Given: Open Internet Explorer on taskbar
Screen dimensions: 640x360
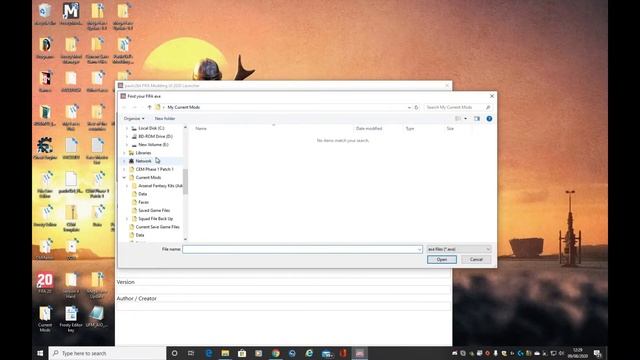Looking at the screenshot, I should [x=309, y=353].
